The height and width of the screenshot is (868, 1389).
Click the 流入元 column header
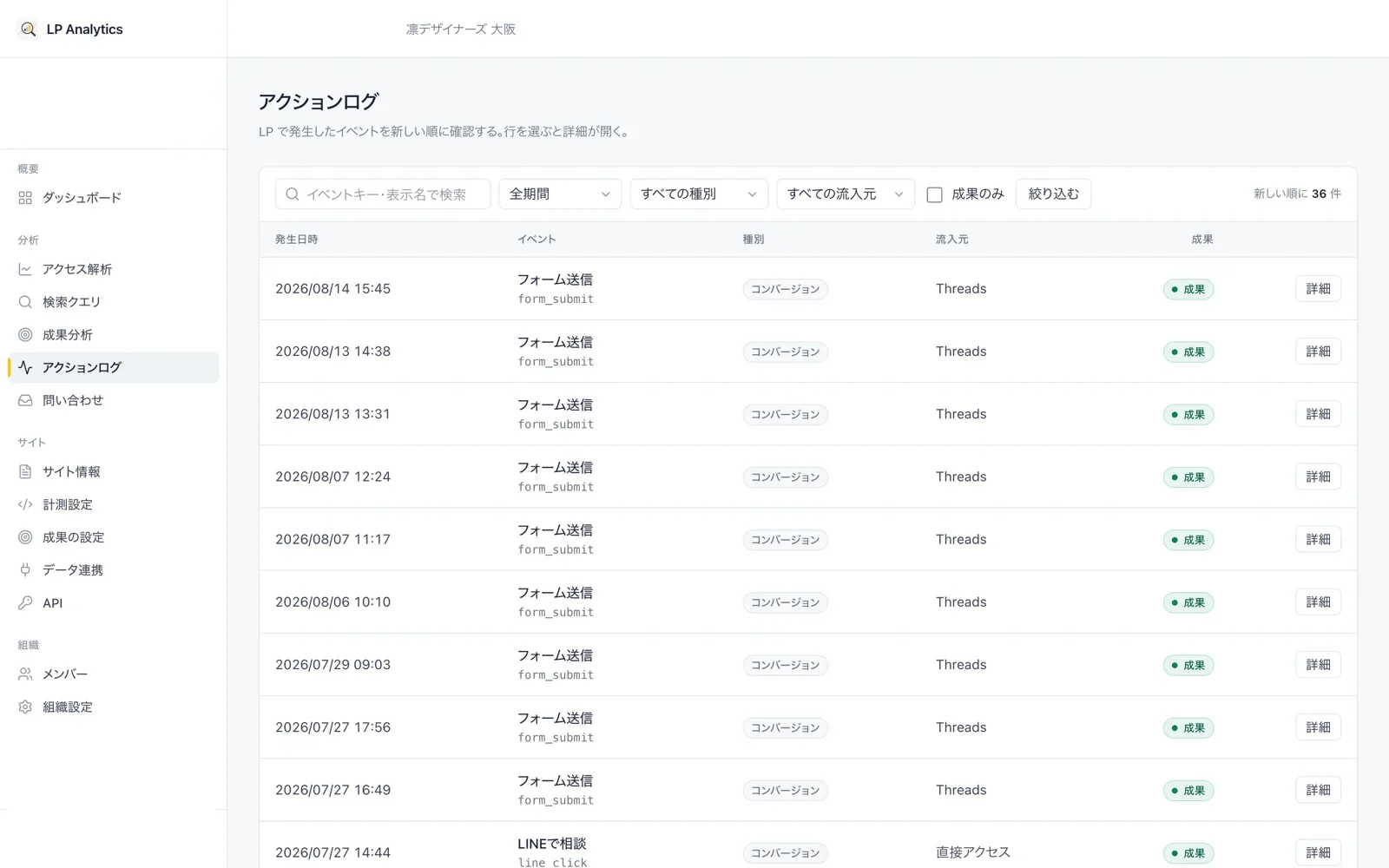click(951, 240)
